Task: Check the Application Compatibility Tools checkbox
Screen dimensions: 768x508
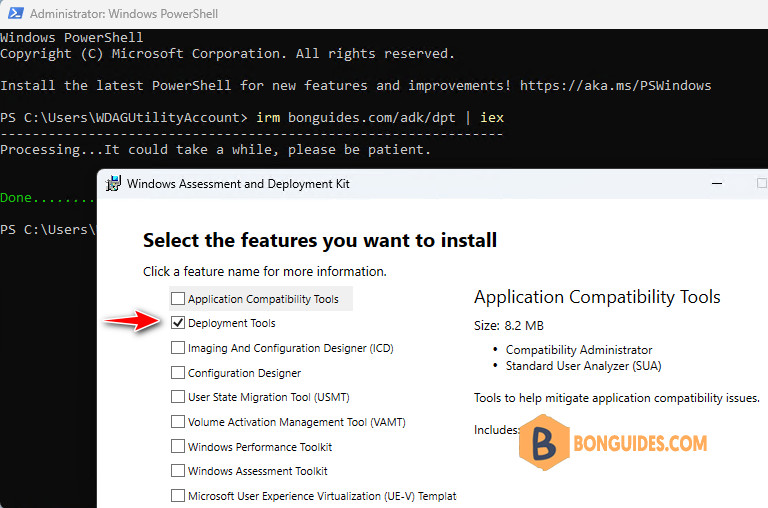Action: (178, 298)
